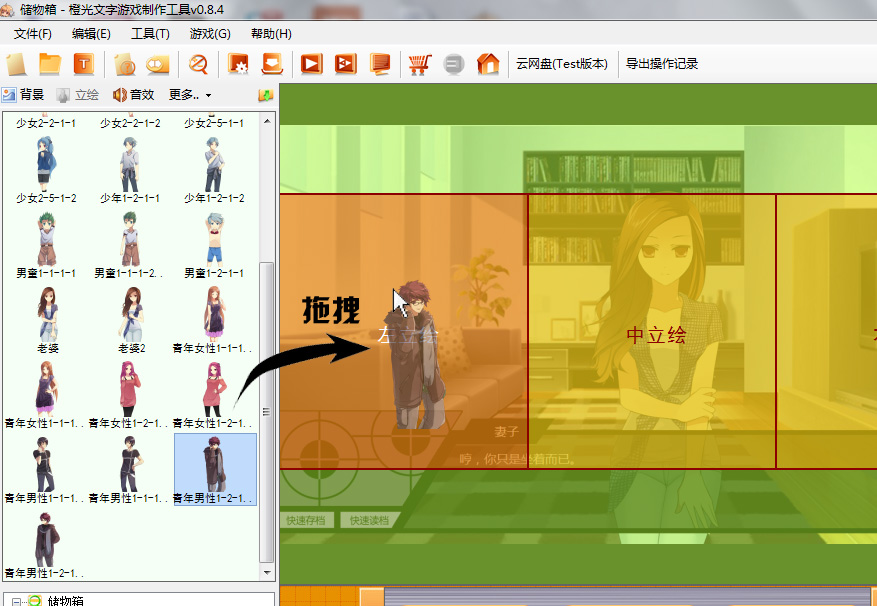Open the 游戏(G) menu
The image size is (877, 606).
coord(210,34)
